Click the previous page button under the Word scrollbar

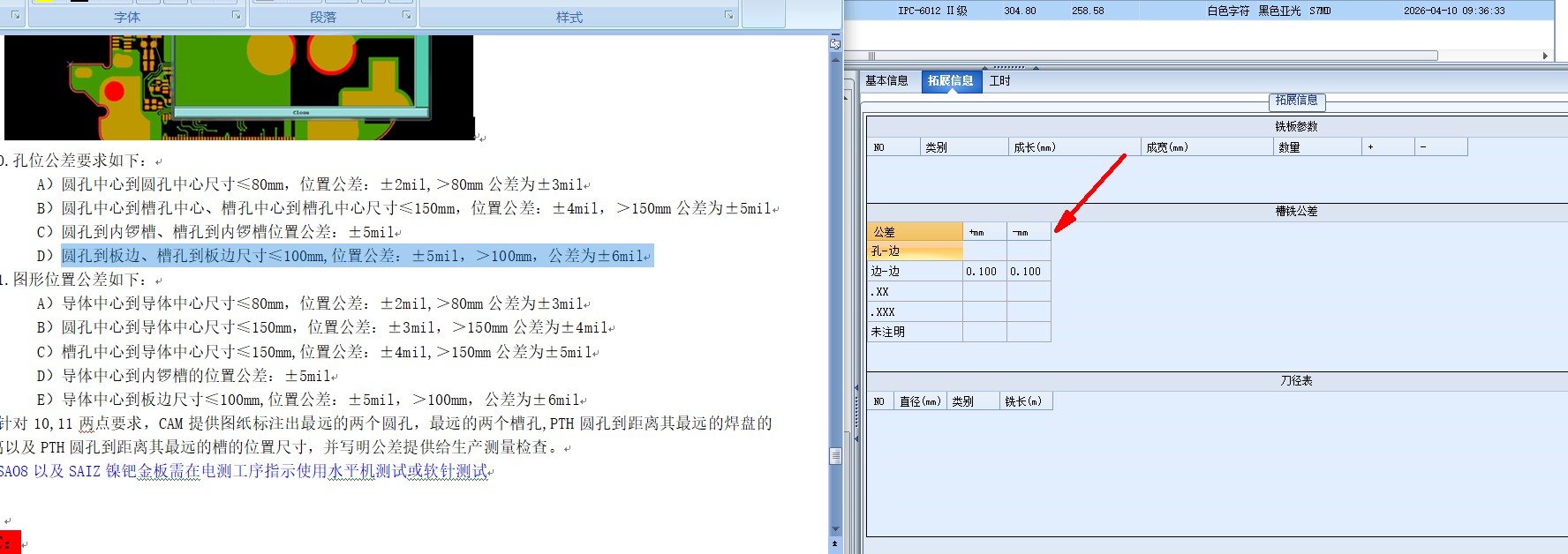835,544
